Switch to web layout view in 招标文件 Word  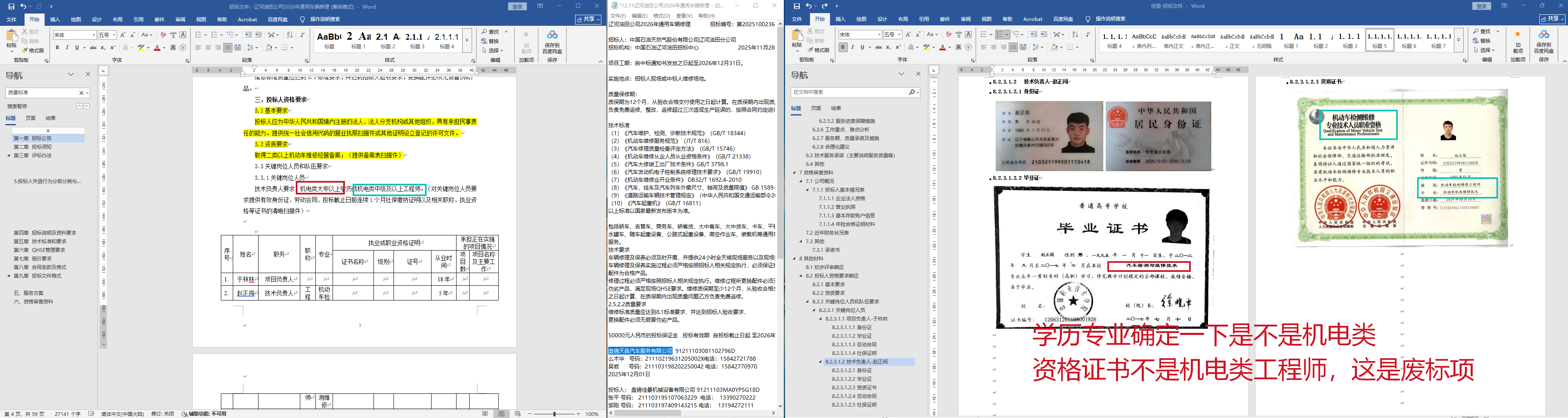(x=518, y=414)
